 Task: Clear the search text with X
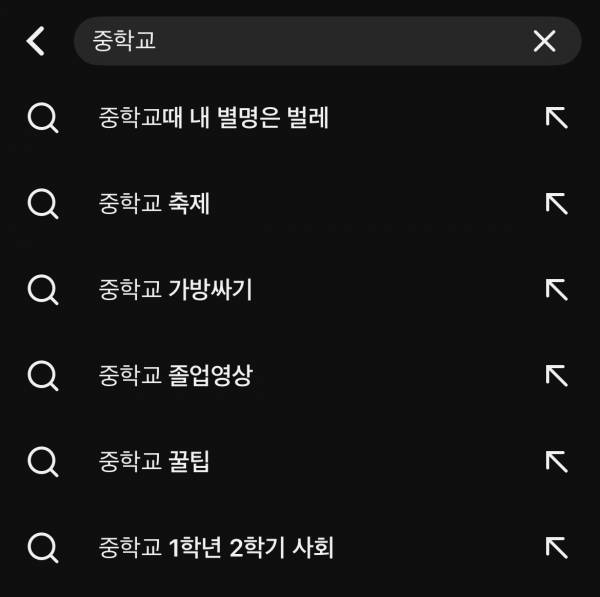[x=544, y=41]
